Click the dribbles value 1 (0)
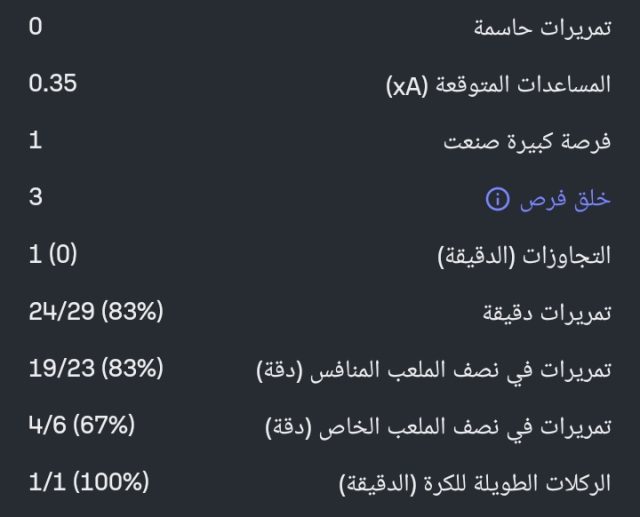Screen dimensions: 640x517 click(53, 255)
